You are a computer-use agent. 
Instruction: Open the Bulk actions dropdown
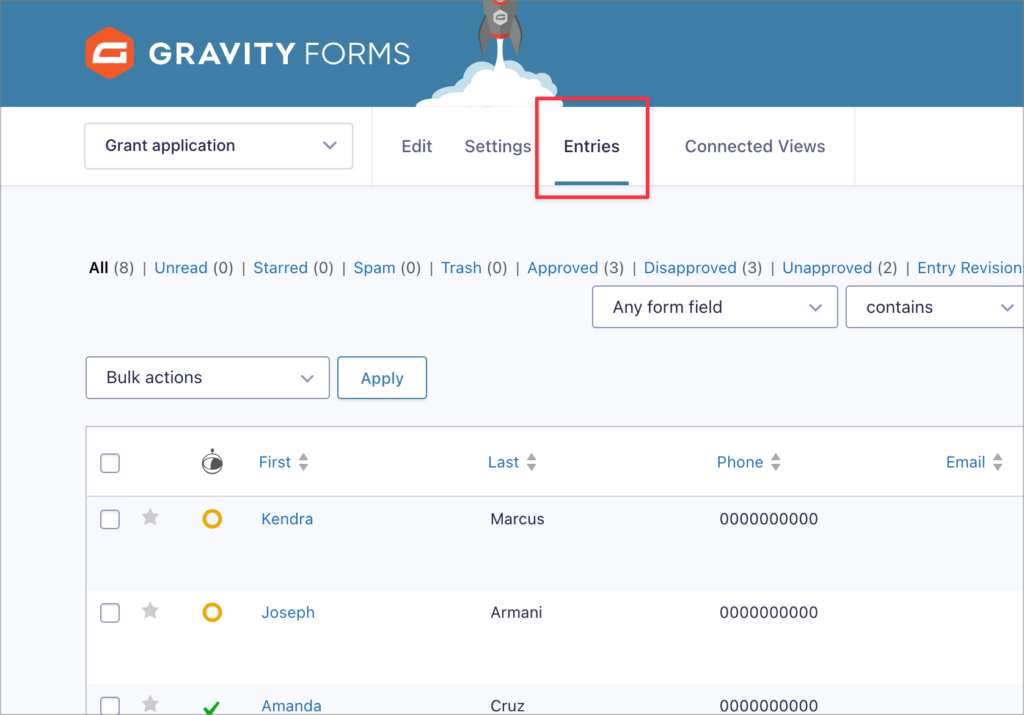pos(208,377)
